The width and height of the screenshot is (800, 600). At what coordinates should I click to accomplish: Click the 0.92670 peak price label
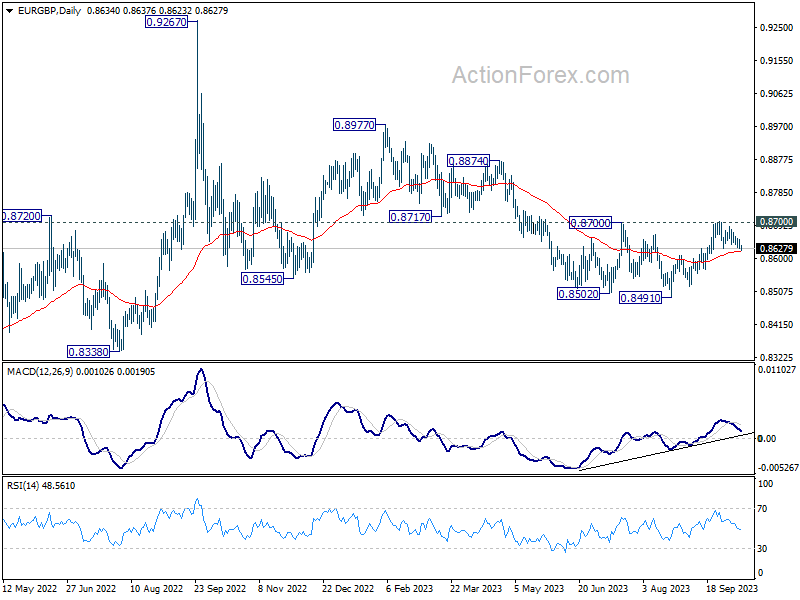click(x=166, y=22)
